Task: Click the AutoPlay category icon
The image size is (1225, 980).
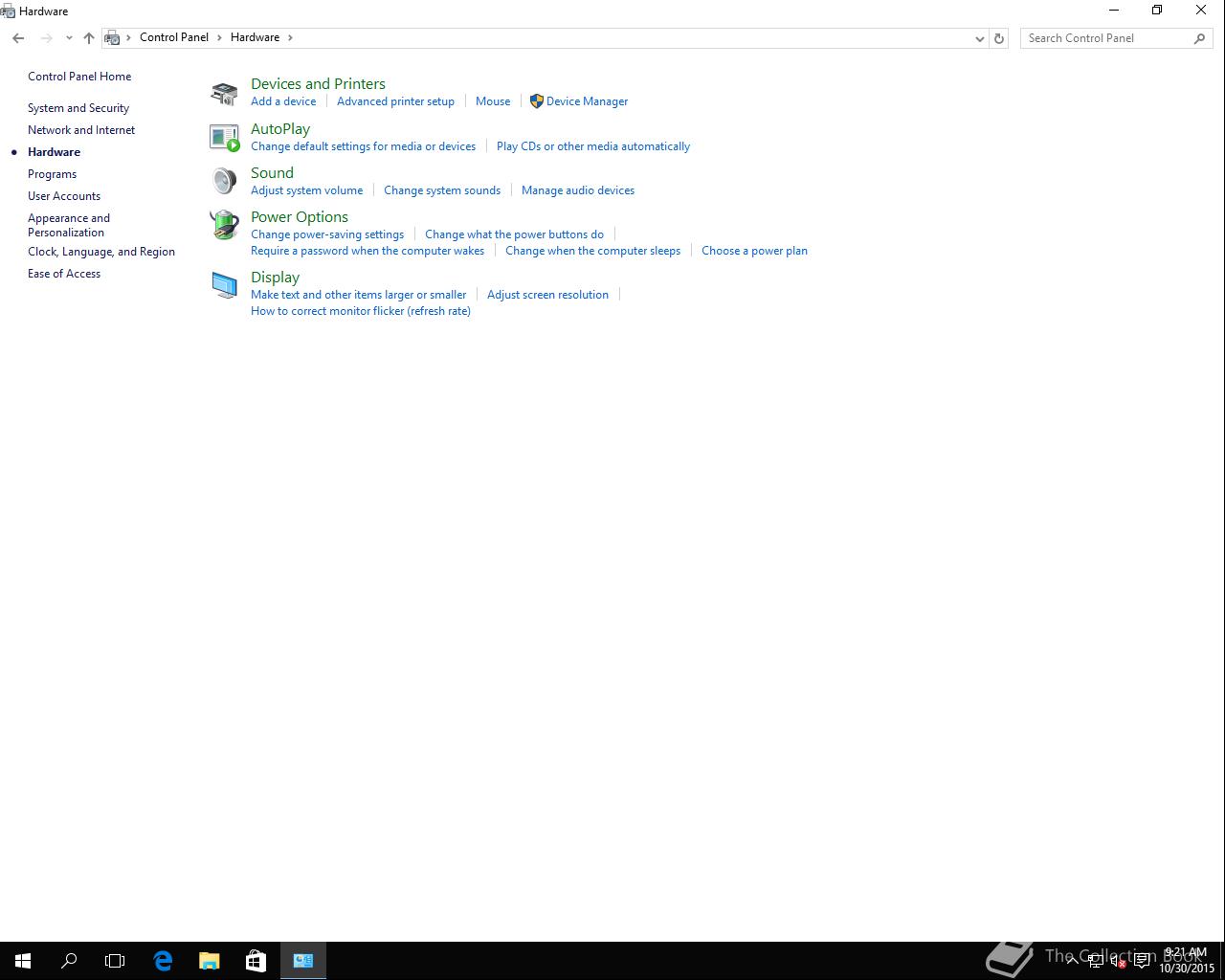Action: tap(224, 138)
